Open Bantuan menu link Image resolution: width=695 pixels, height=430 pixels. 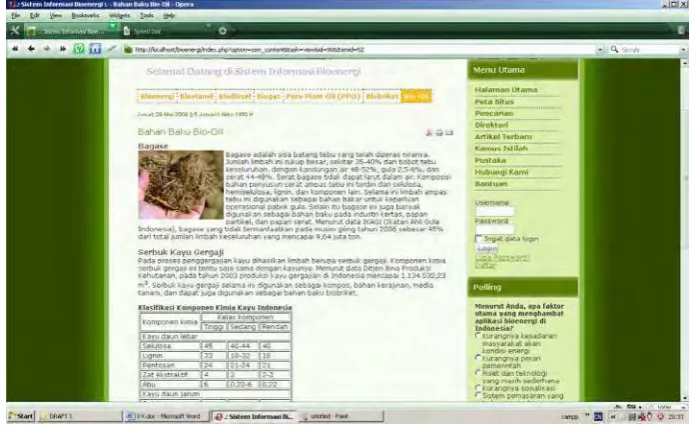(491, 184)
